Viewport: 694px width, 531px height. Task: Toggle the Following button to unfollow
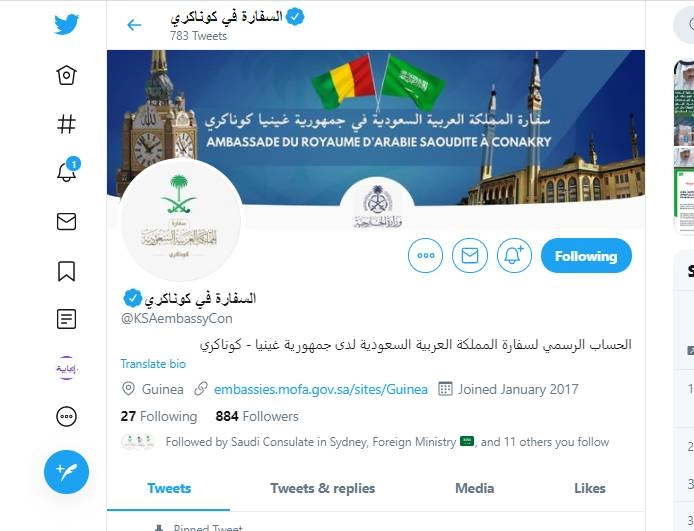pyautogui.click(x=586, y=255)
